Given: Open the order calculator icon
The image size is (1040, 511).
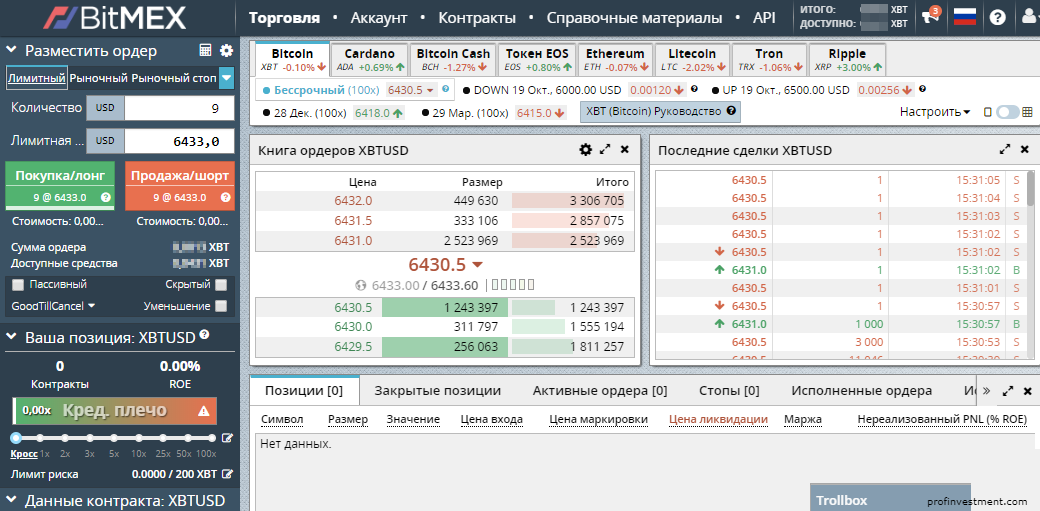Looking at the screenshot, I should [x=206, y=50].
